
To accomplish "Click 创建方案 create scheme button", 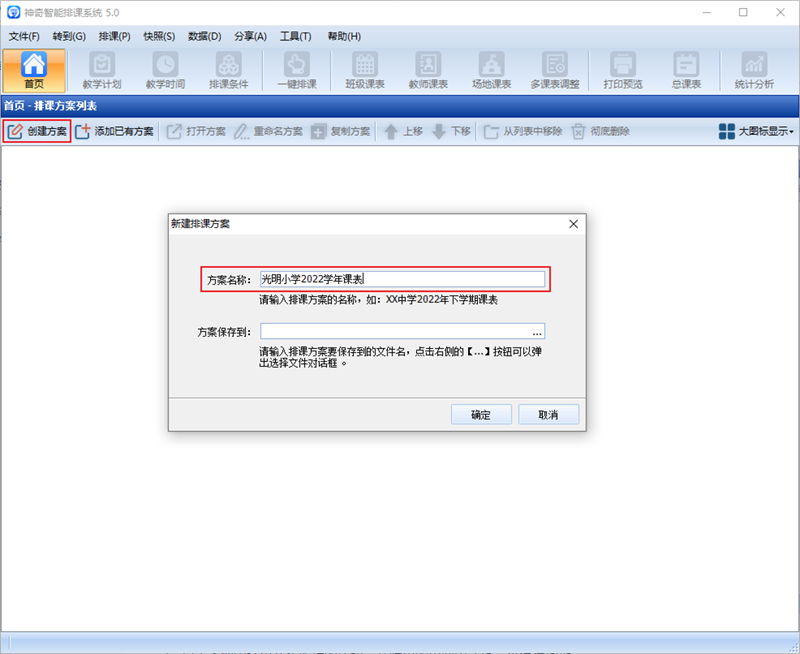I will click(x=37, y=131).
